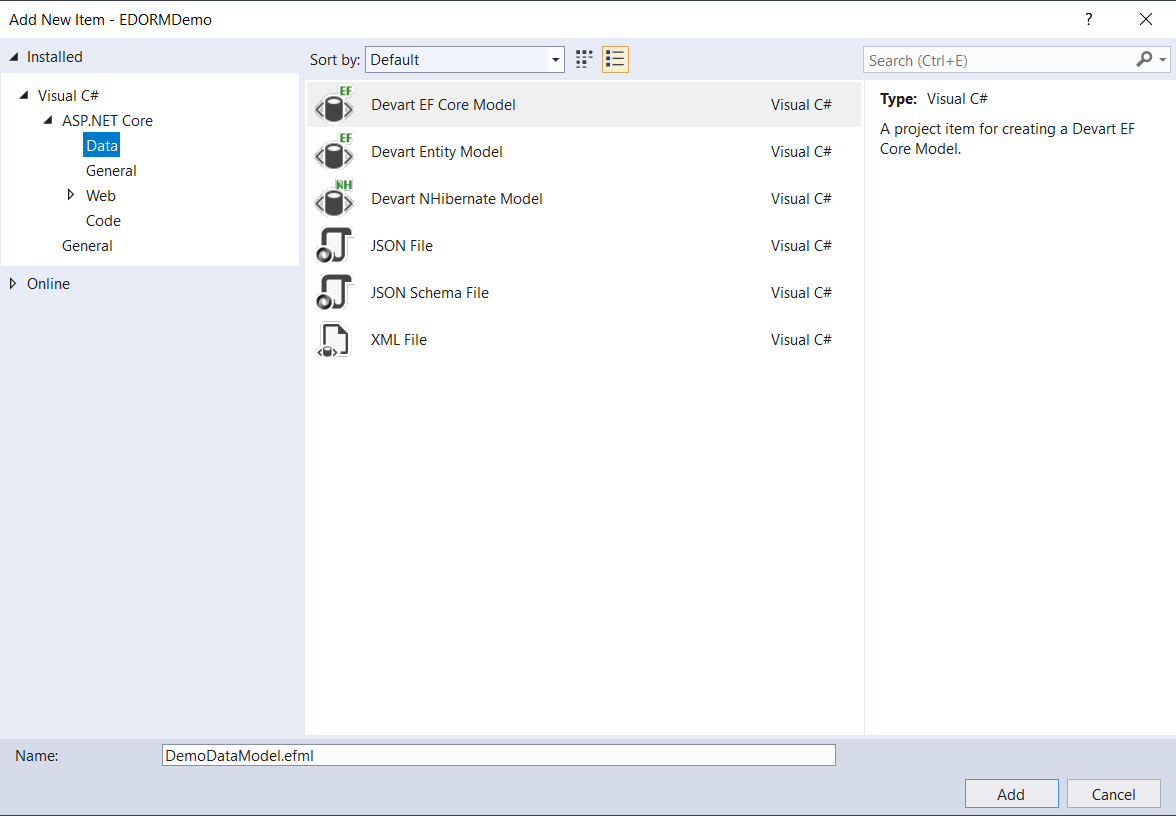This screenshot has height=816, width=1176.
Task: Click Visual C# in the XML File row
Action: click(801, 340)
